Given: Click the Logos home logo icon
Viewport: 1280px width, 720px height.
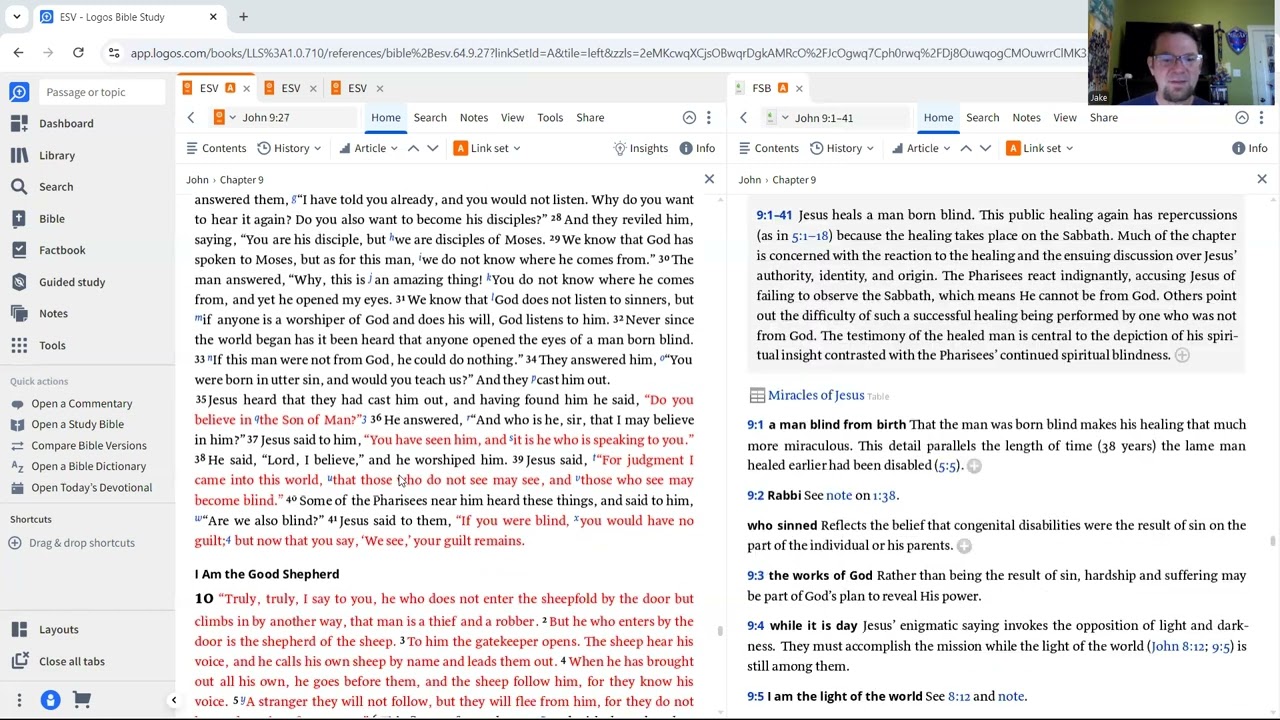Looking at the screenshot, I should click(x=19, y=92).
